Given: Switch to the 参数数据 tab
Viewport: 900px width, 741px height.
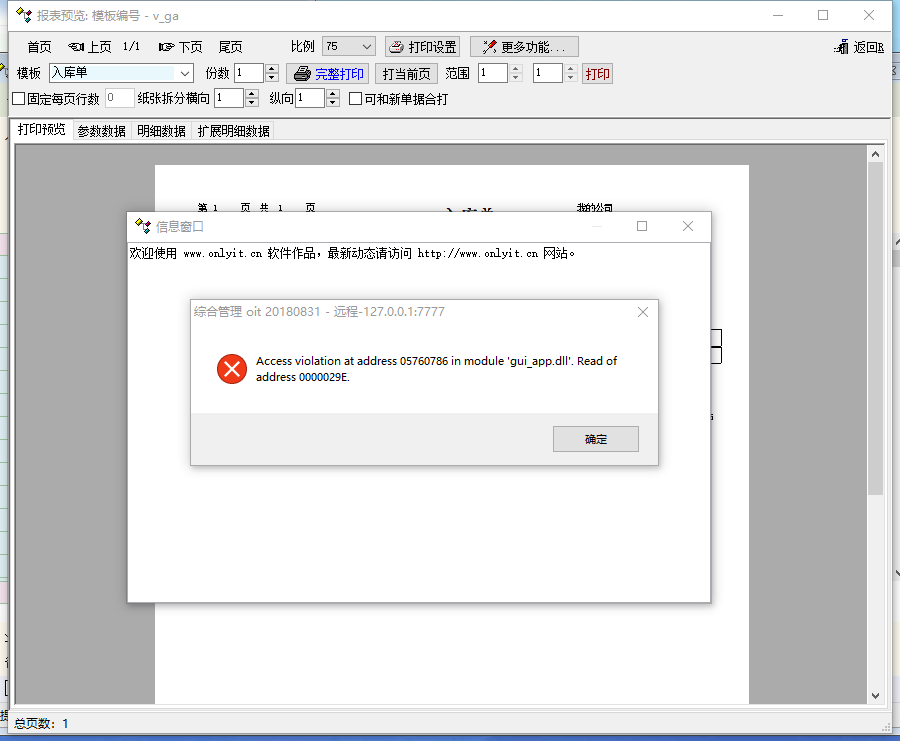Looking at the screenshot, I should coord(102,131).
